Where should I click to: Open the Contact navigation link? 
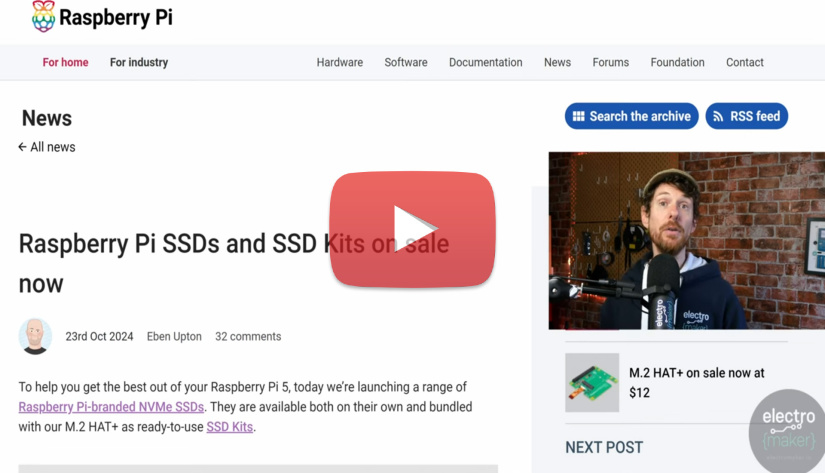pyautogui.click(x=744, y=62)
